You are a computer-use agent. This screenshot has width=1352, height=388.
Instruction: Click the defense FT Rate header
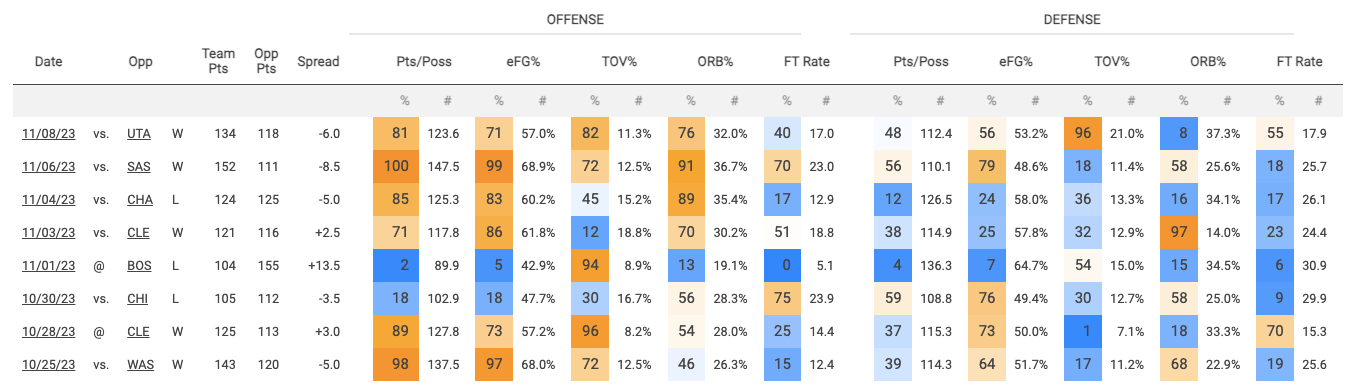(x=1299, y=62)
